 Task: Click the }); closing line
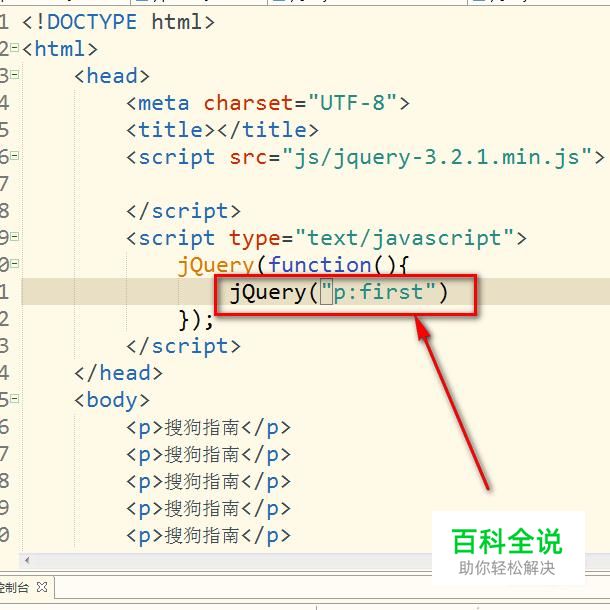(196, 320)
